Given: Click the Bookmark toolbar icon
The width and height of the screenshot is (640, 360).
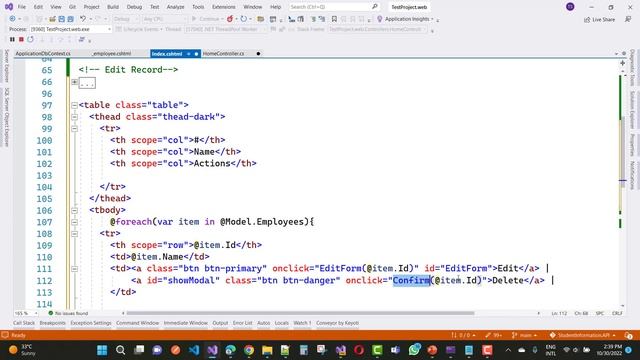Looking at the screenshot, I should [x=334, y=19].
